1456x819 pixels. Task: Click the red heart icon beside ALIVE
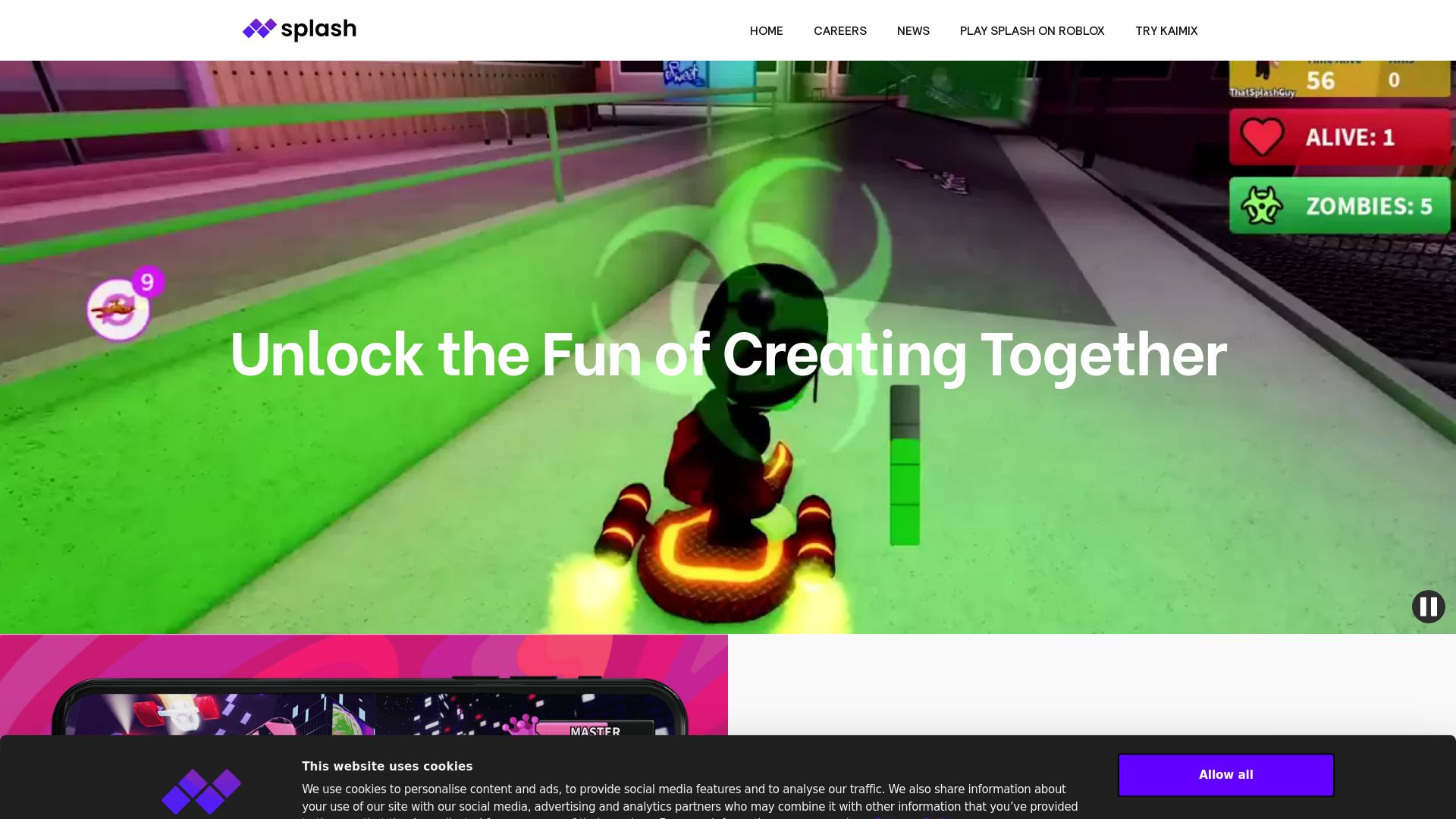[1262, 137]
